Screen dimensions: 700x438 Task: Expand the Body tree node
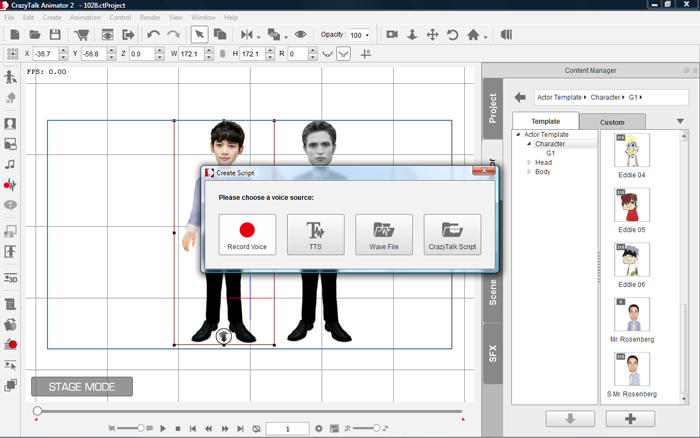(x=528, y=172)
